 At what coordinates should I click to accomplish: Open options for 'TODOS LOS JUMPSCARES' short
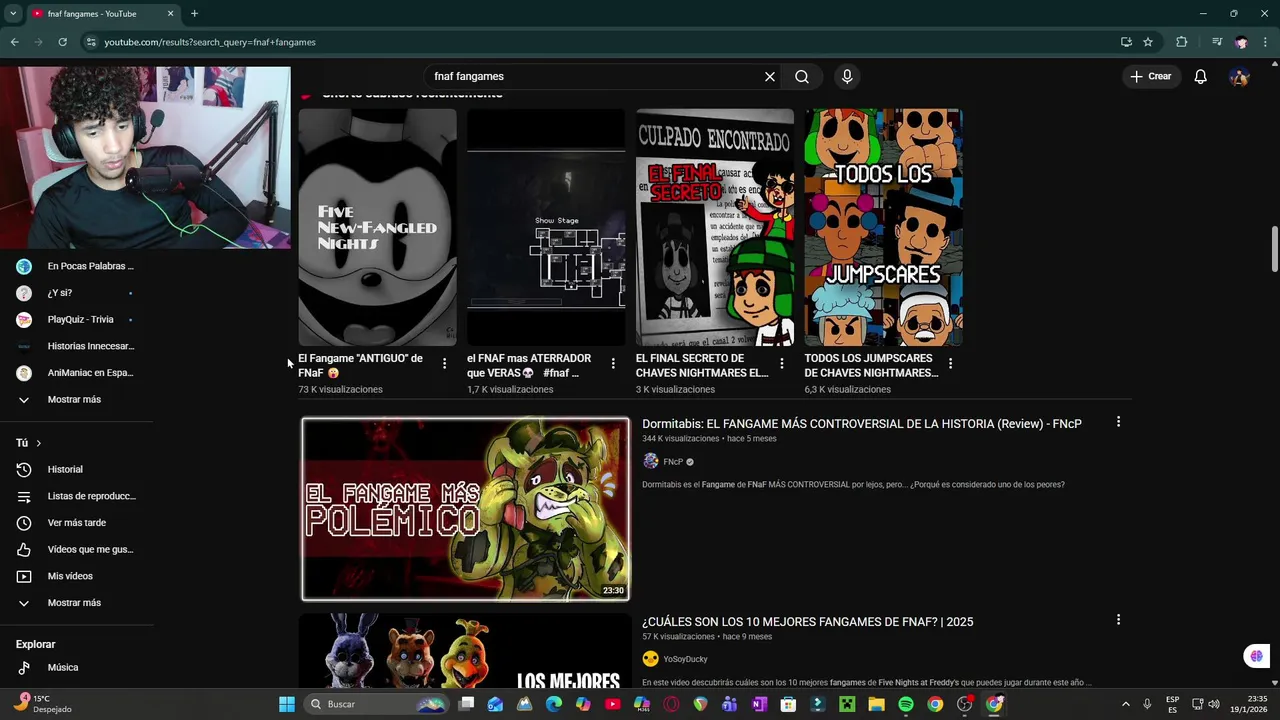coord(950,364)
